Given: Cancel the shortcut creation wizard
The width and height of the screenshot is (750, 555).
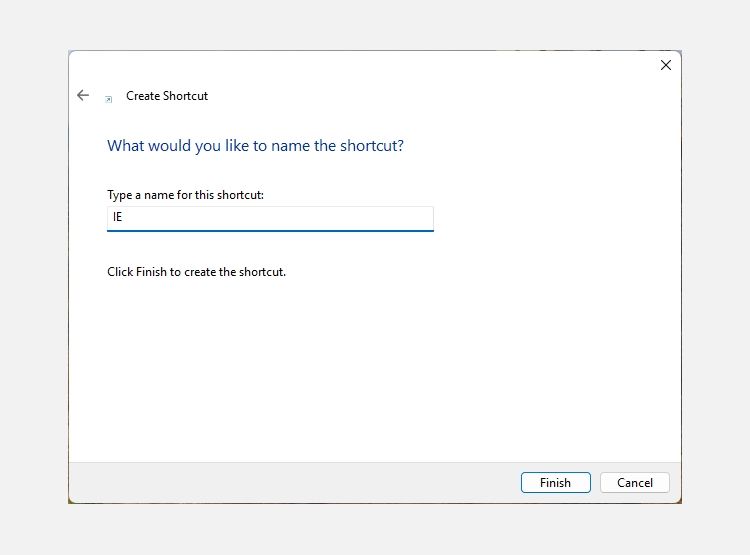Looking at the screenshot, I should (x=634, y=482).
